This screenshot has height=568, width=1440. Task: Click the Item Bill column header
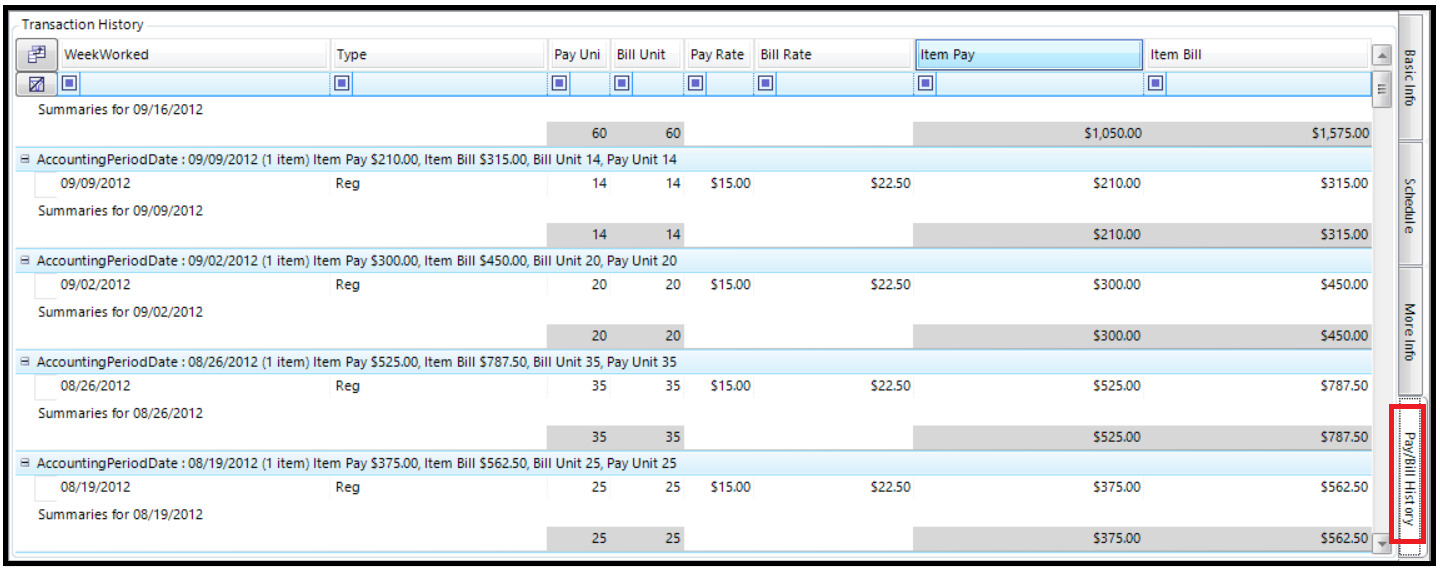[1257, 55]
